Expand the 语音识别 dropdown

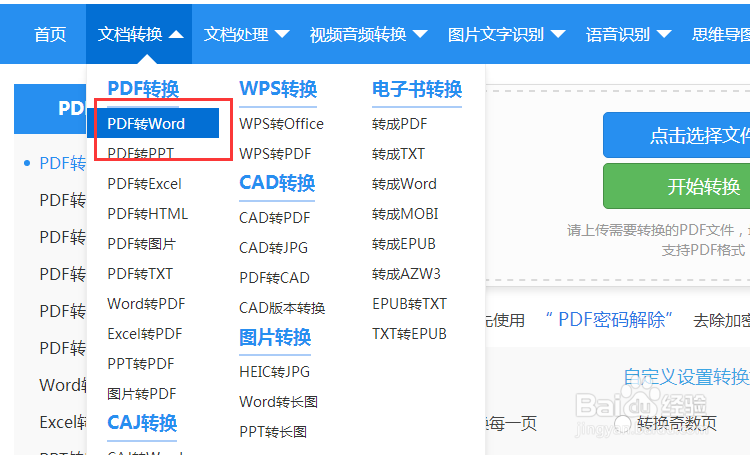coord(629,34)
